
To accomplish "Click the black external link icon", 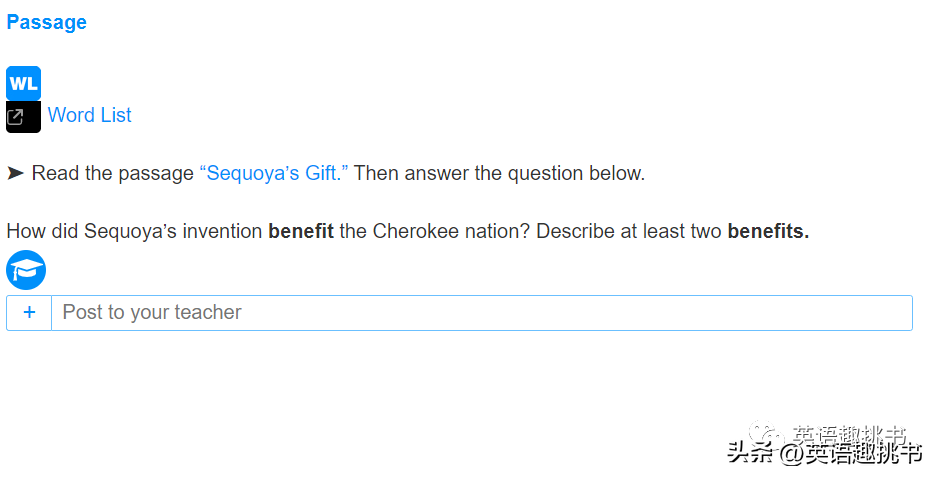I will (23, 117).
